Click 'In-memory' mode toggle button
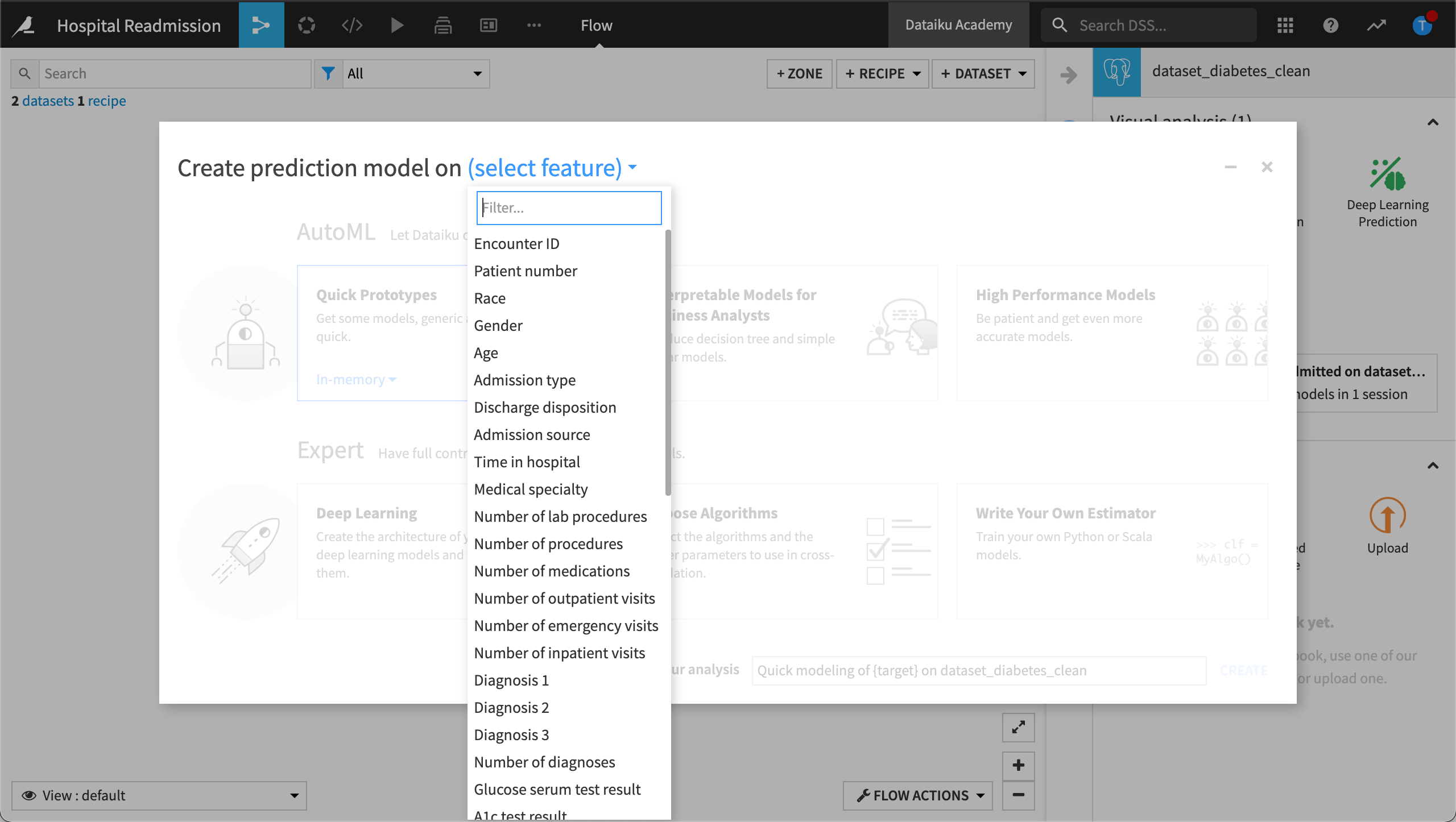Viewport: 1456px width, 822px height. pyautogui.click(x=356, y=378)
